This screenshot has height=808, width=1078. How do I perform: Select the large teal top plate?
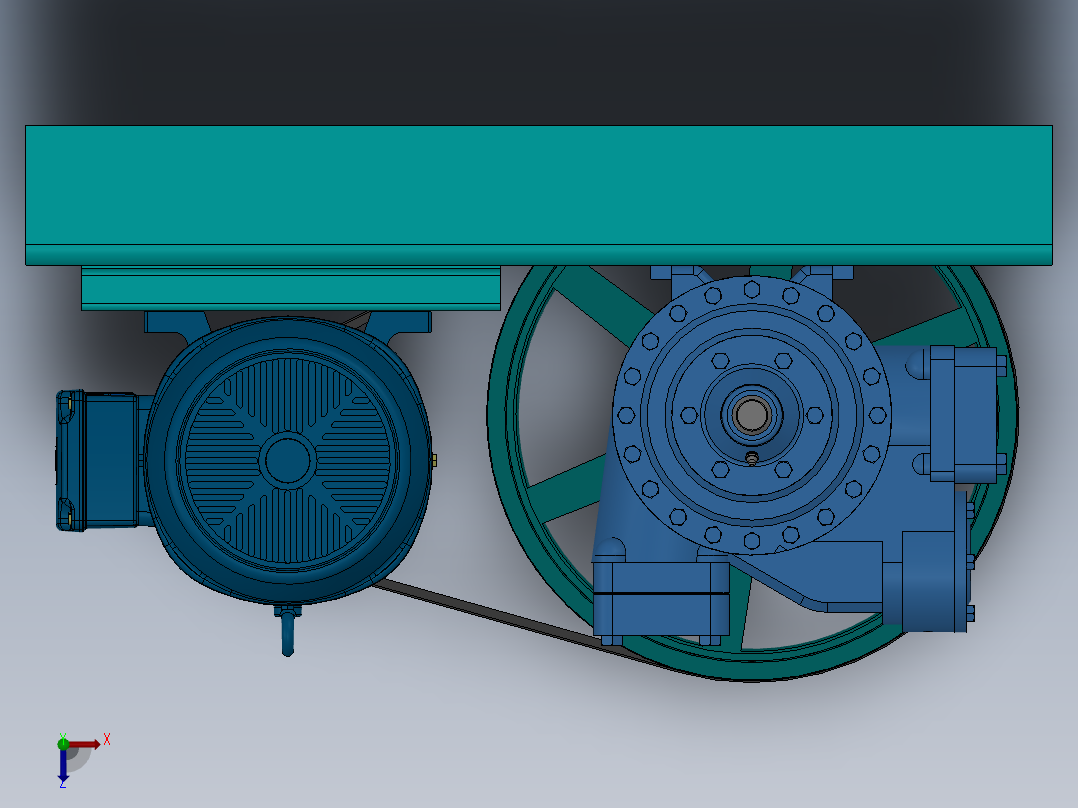pyautogui.click(x=538, y=195)
